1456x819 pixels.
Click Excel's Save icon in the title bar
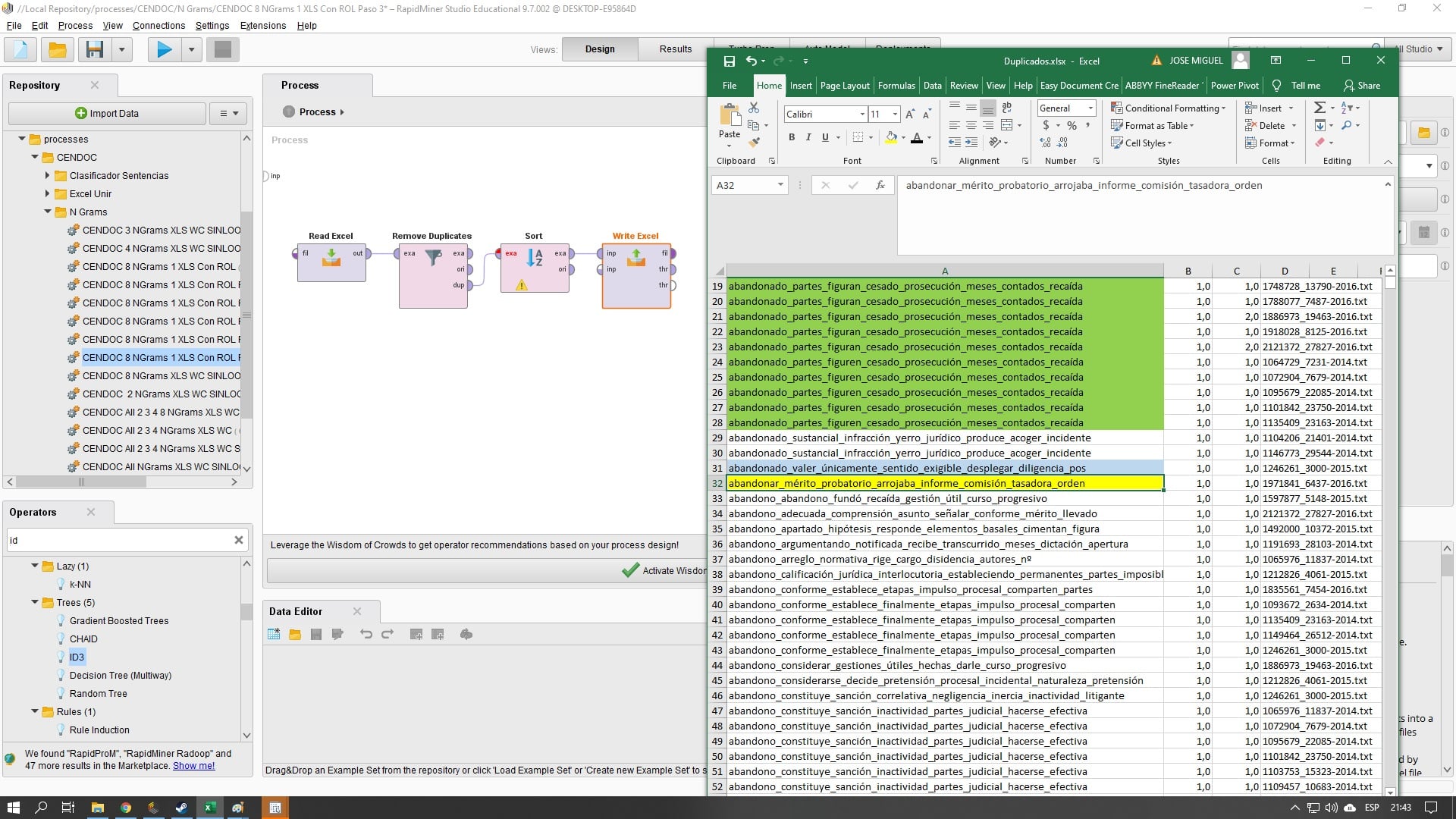coord(729,61)
